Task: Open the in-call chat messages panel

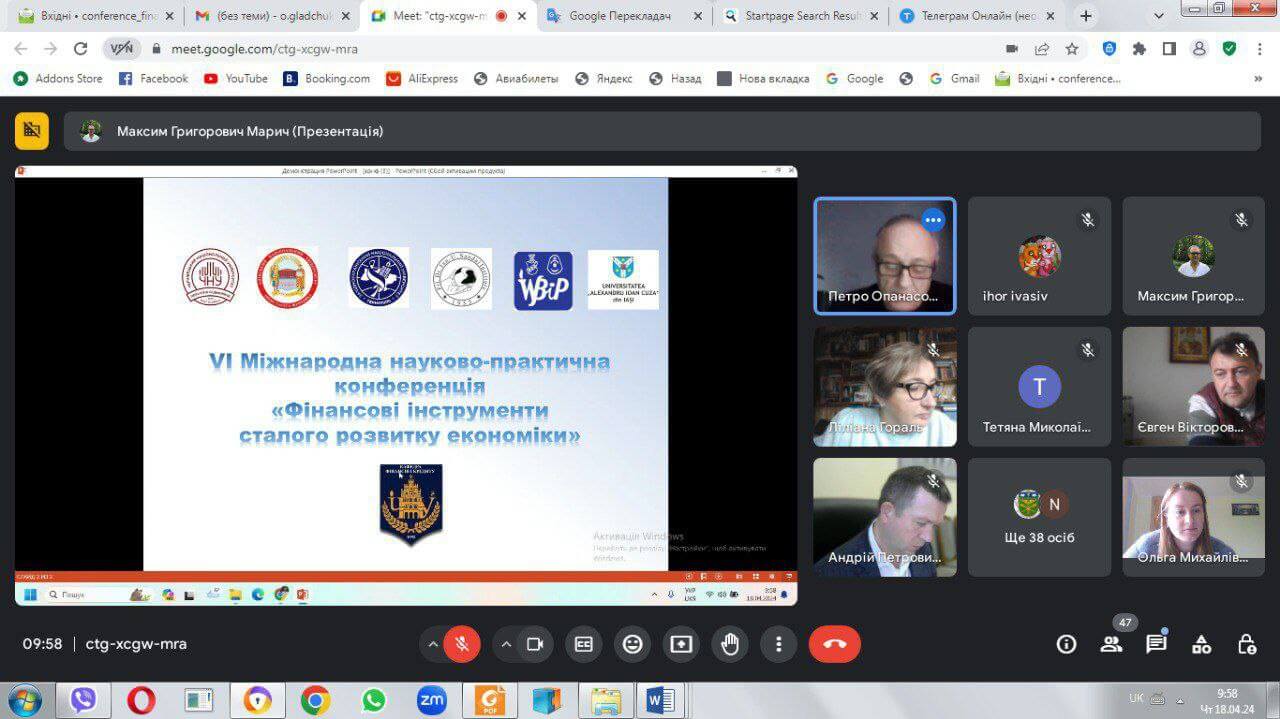Action: pos(1156,644)
